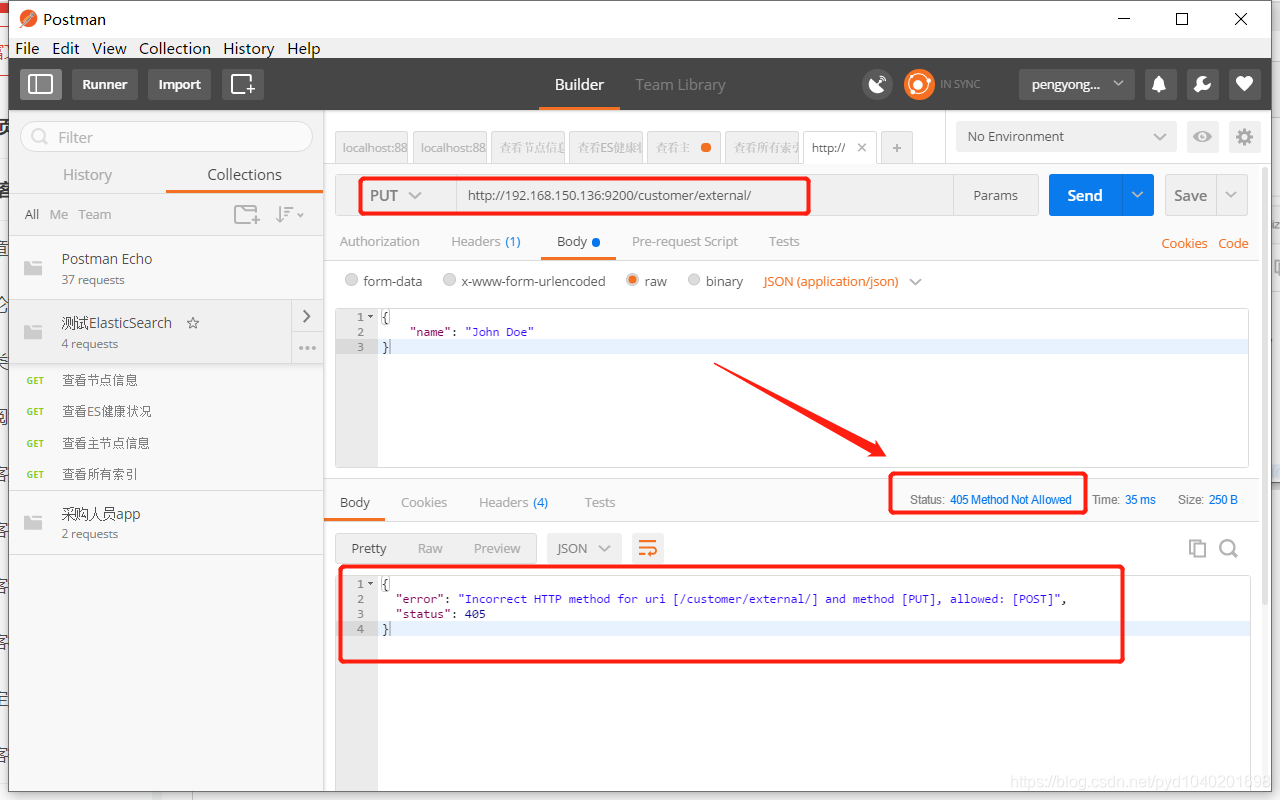Switch to sidebar History tab
Screen dimensions: 1280x800
click(87, 174)
